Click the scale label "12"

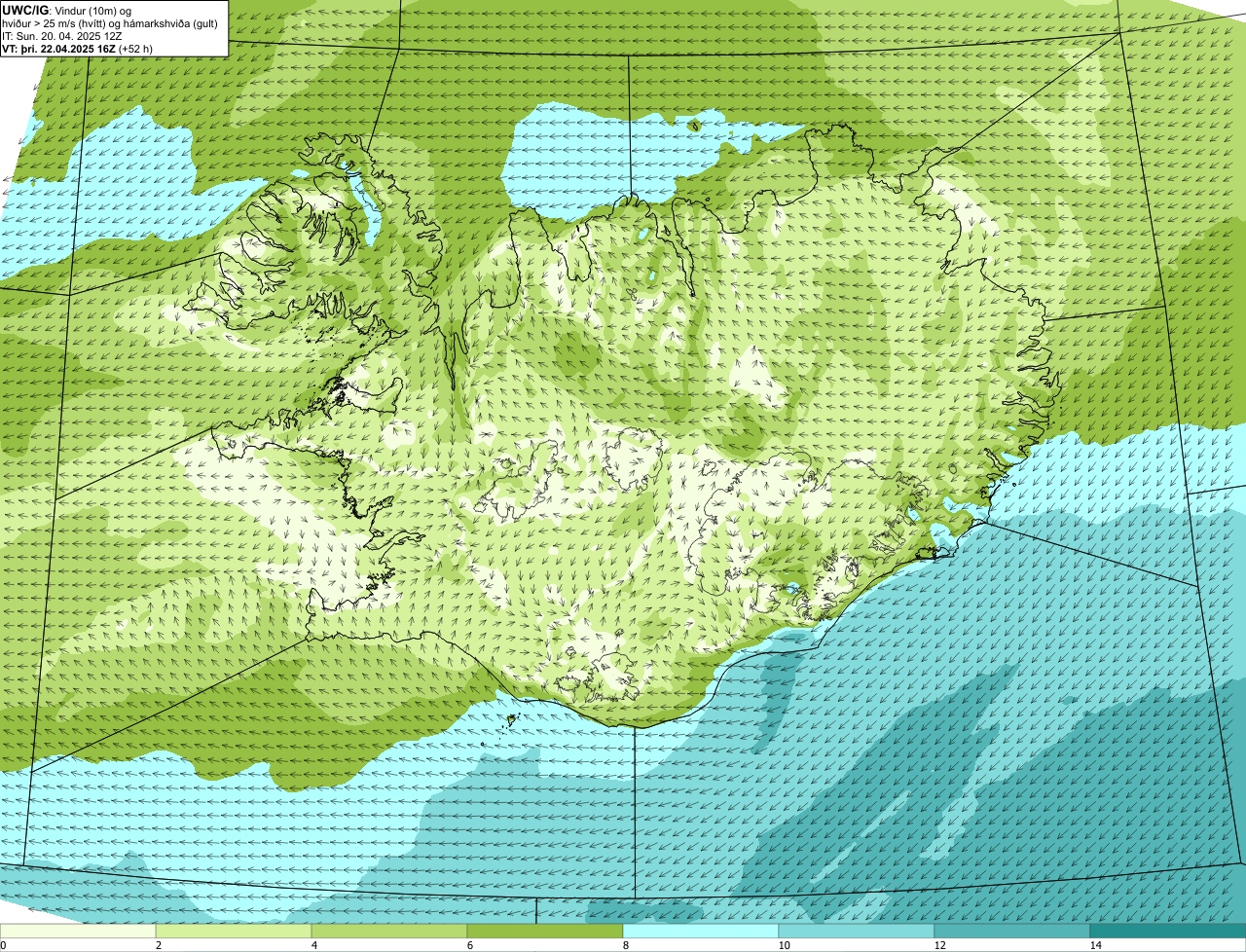click(938, 945)
